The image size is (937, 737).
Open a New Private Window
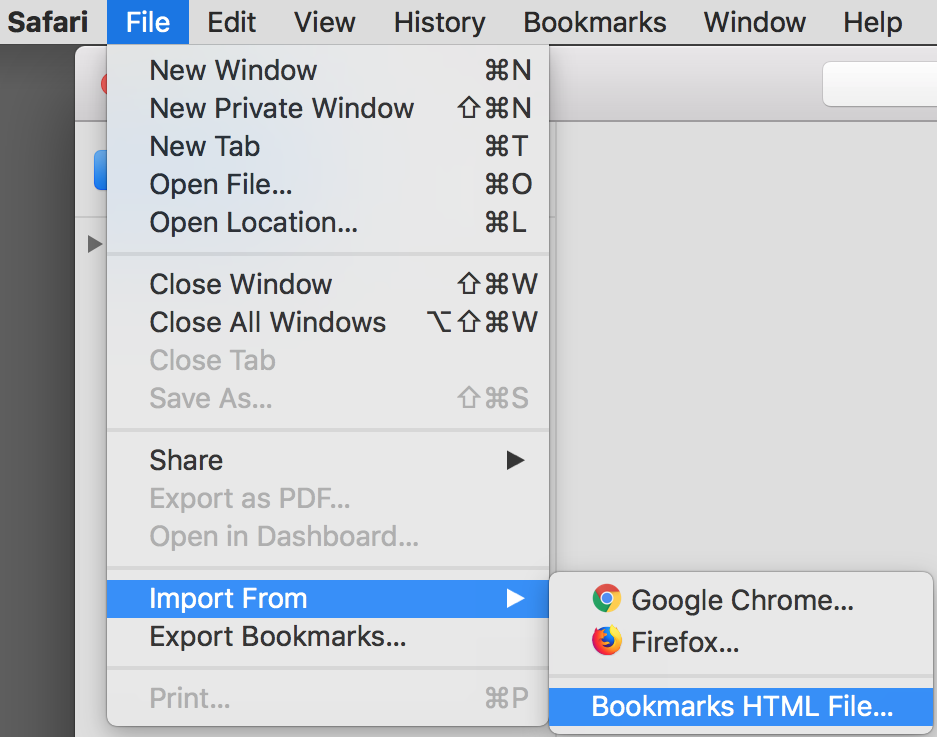point(281,108)
